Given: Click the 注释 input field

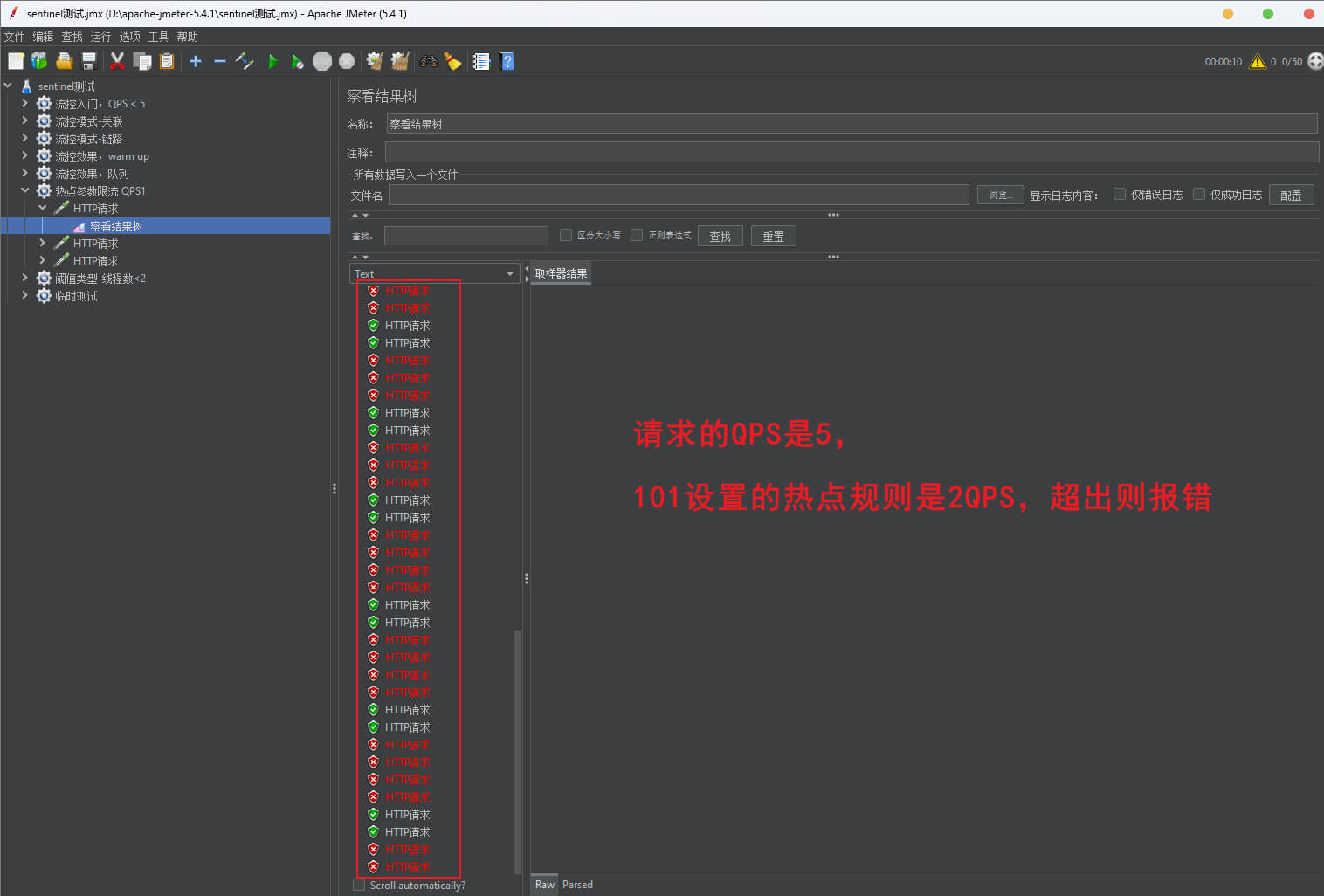Looking at the screenshot, I should coord(852,152).
